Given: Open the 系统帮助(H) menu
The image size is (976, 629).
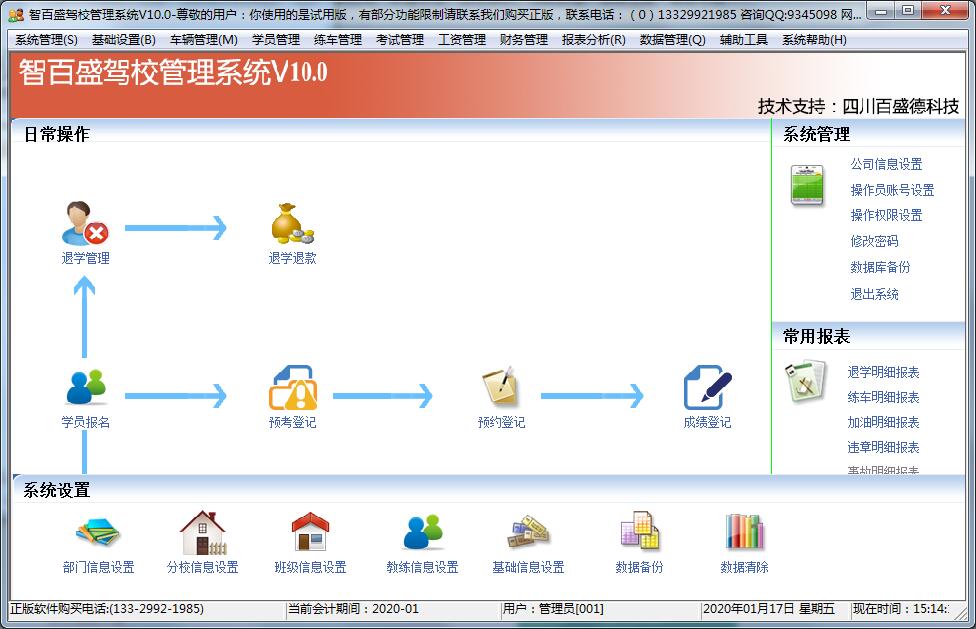Looking at the screenshot, I should (814, 40).
